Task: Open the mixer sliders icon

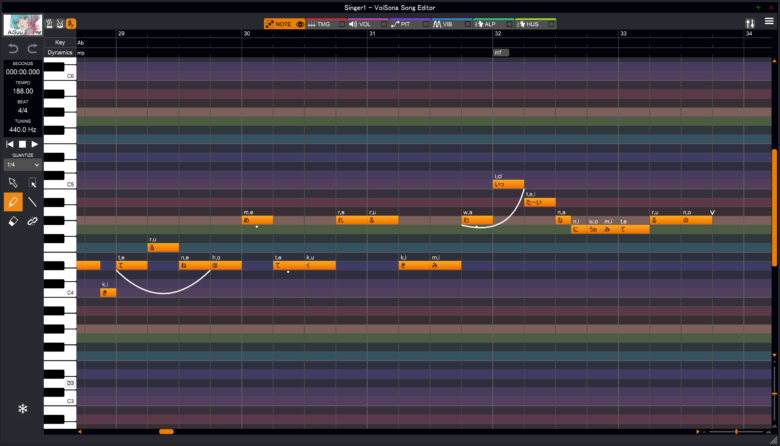Action: pos(750,22)
